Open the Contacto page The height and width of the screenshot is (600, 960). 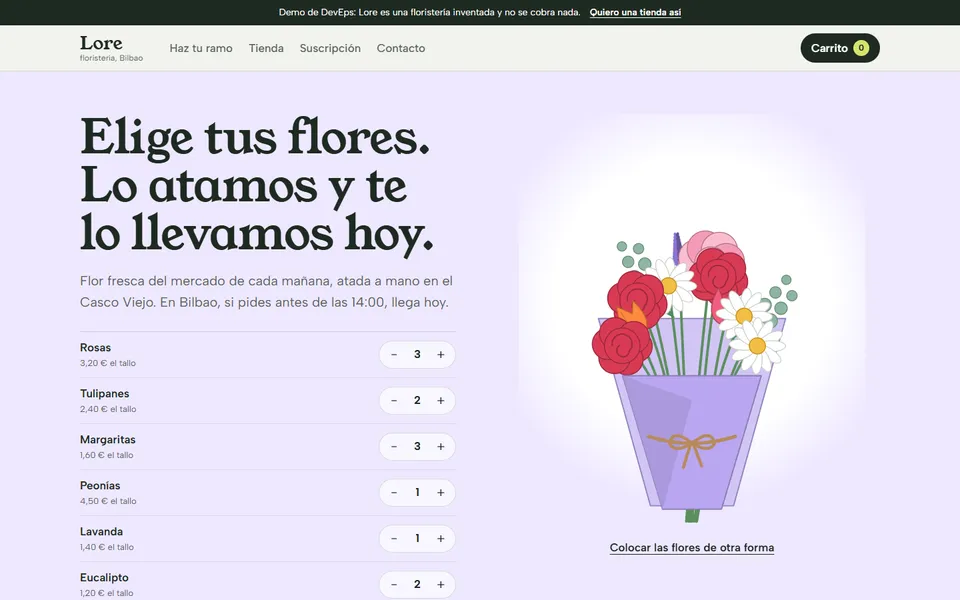pos(400,48)
